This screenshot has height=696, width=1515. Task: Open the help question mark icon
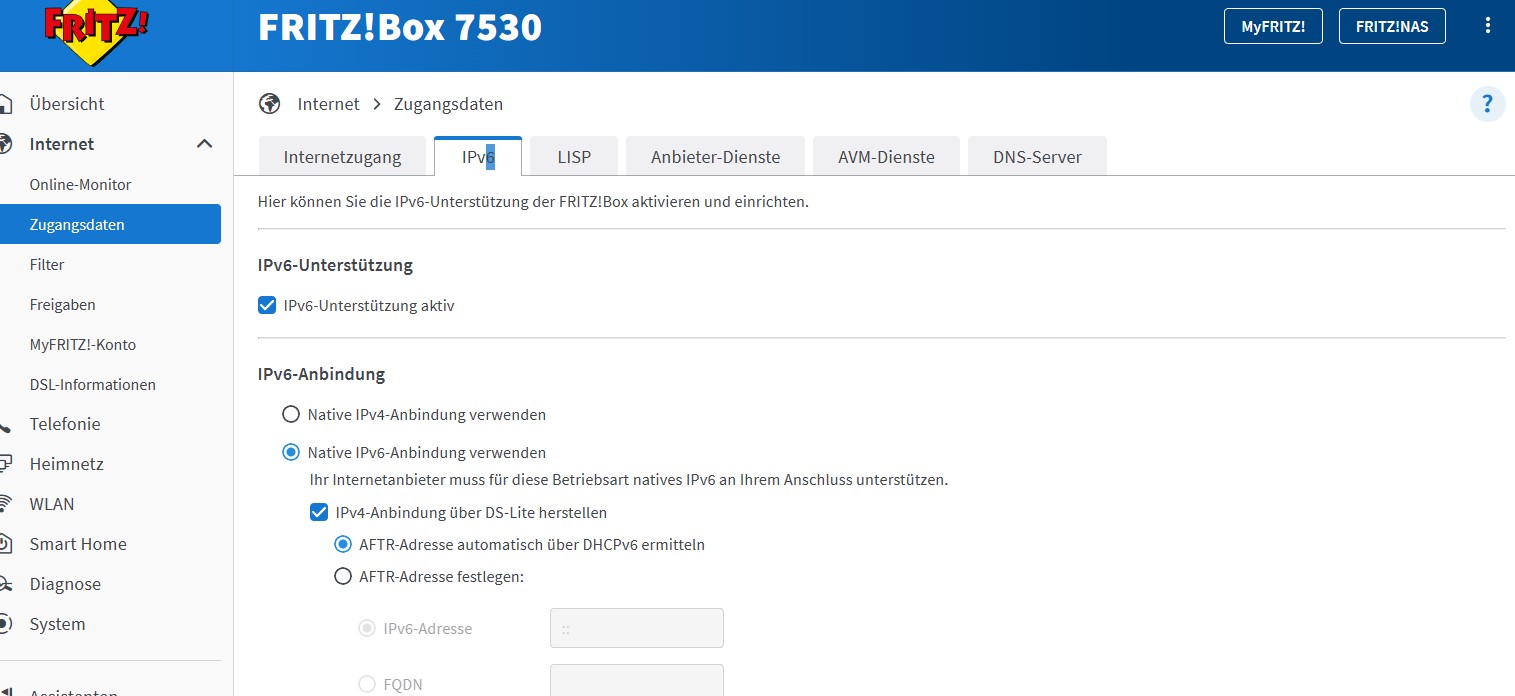coord(1487,103)
